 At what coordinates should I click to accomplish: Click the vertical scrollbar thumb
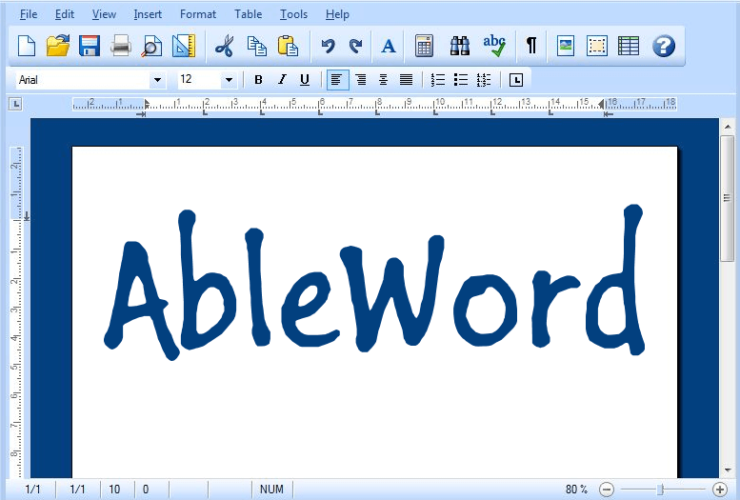click(727, 198)
